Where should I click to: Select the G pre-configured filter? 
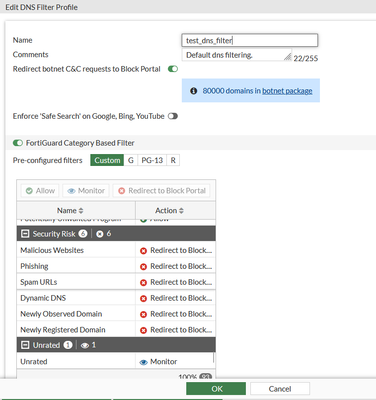[x=131, y=160]
